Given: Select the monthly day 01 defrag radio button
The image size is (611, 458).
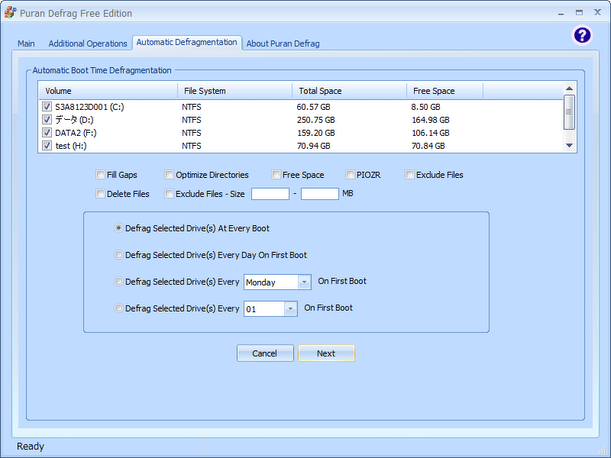Looking at the screenshot, I should click(118, 308).
